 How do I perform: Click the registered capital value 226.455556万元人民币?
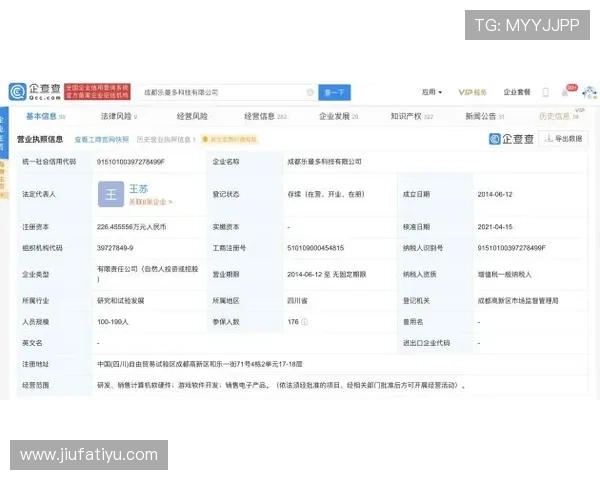(x=131, y=227)
